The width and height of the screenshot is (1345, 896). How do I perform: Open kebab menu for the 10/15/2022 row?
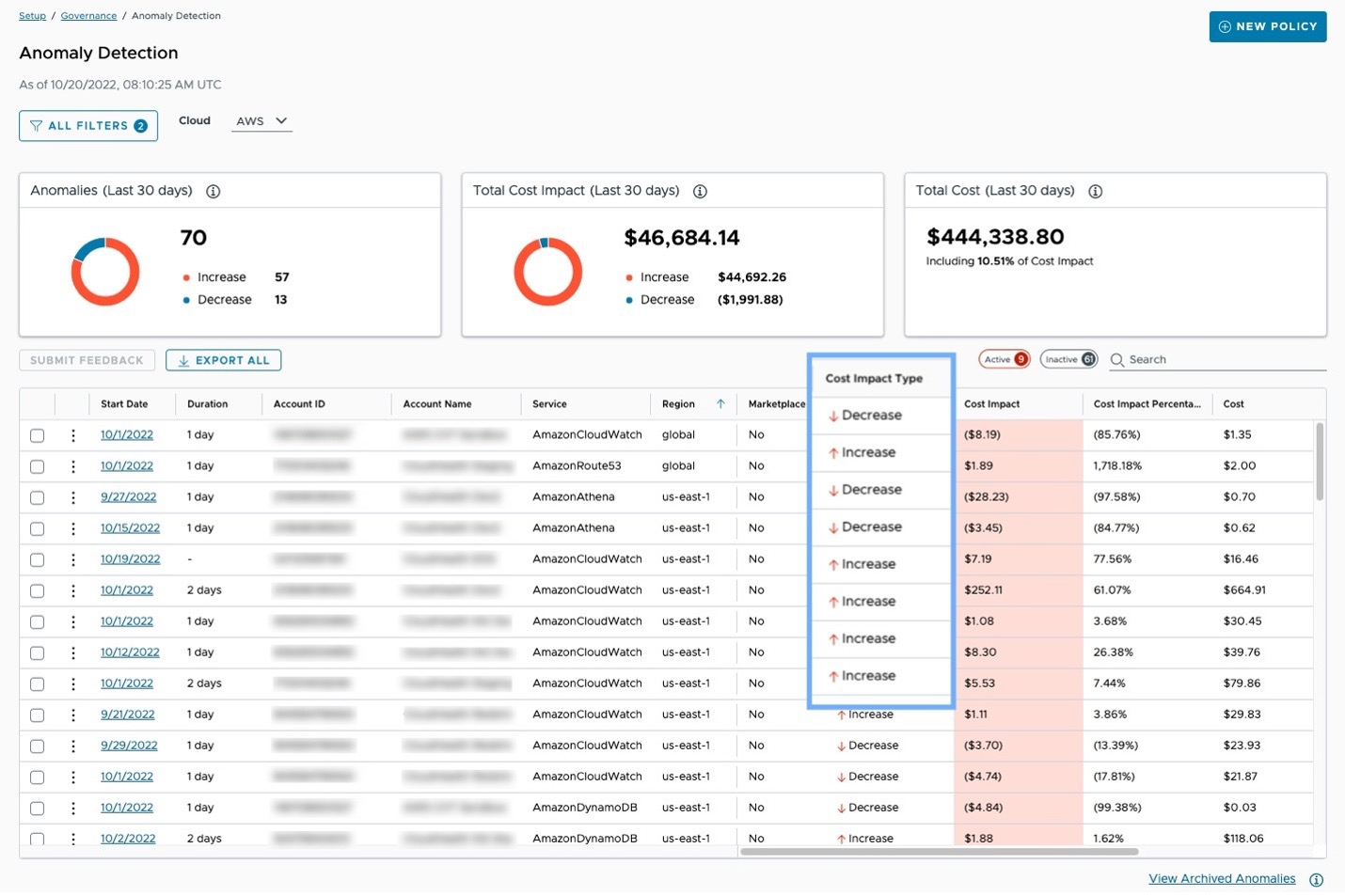73,528
